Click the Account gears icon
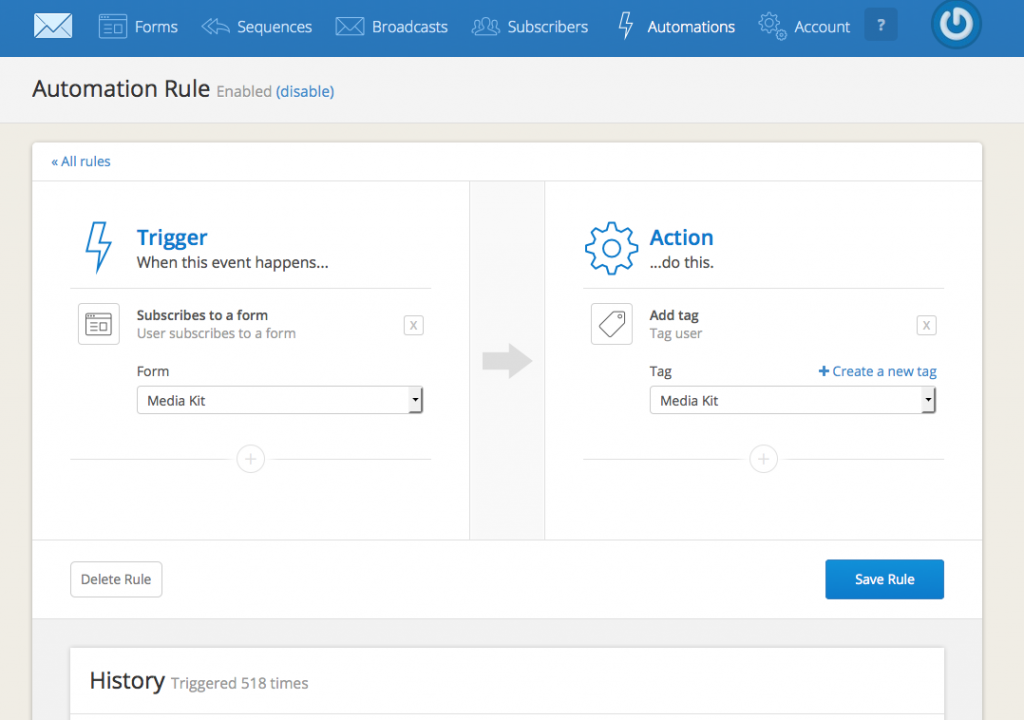The width and height of the screenshot is (1024, 720). (772, 26)
